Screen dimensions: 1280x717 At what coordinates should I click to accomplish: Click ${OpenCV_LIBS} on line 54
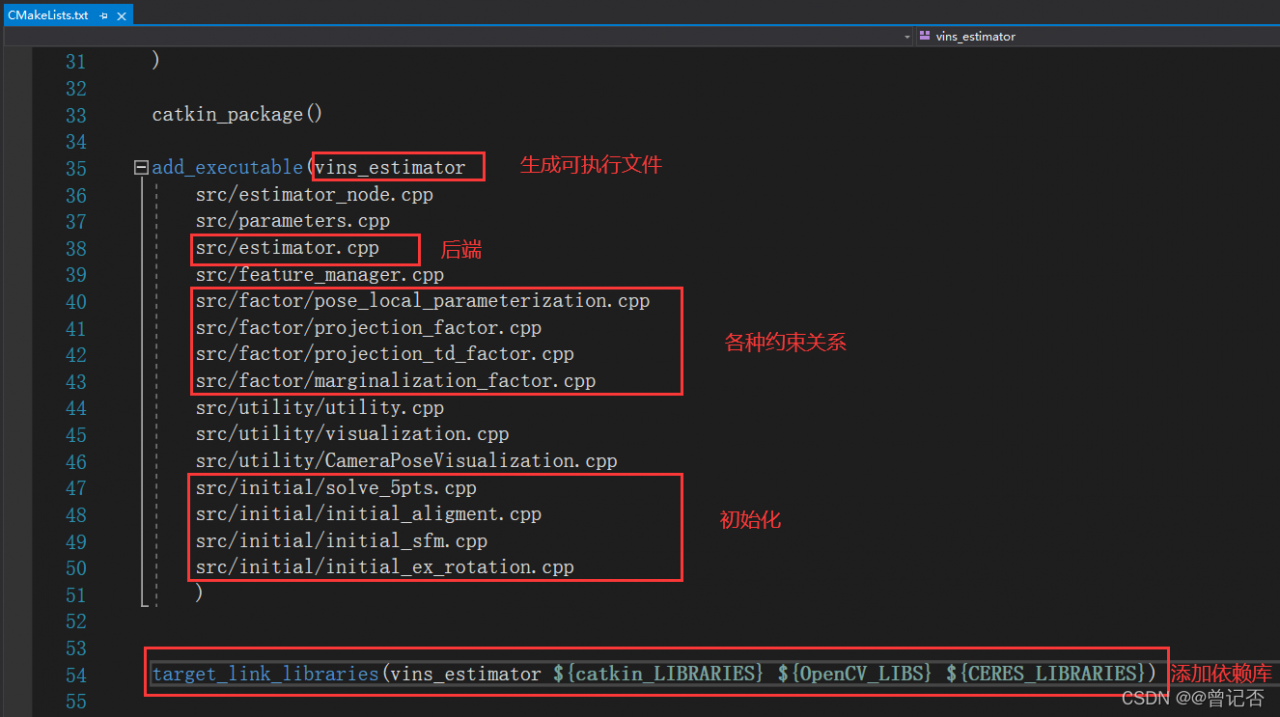click(855, 674)
